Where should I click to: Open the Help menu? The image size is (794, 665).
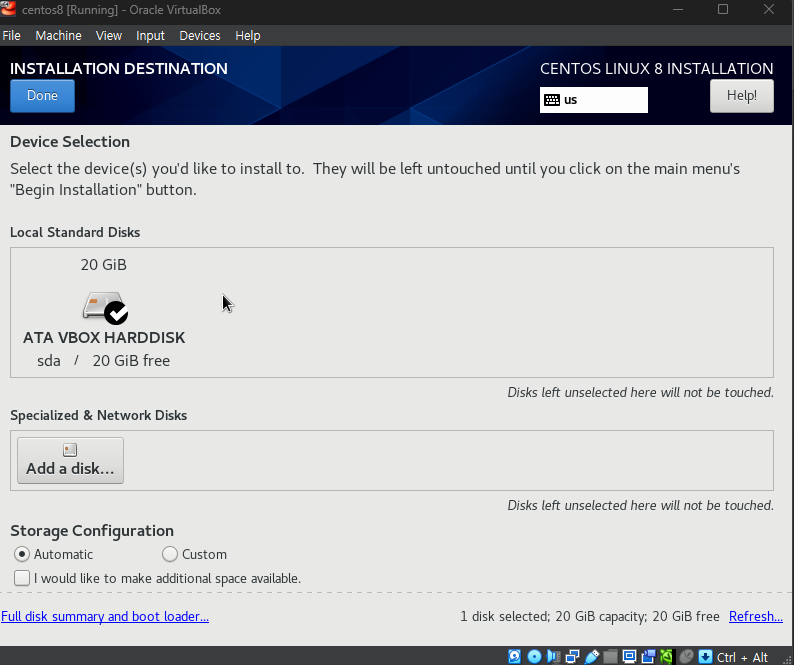pos(248,36)
